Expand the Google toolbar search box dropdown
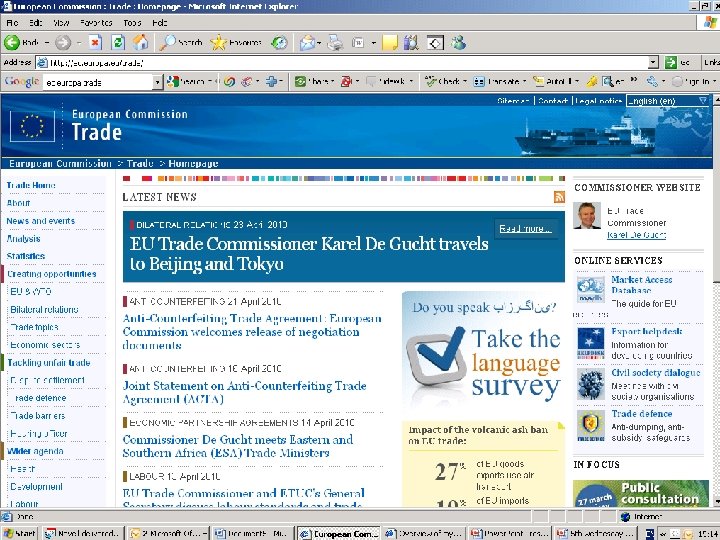 click(x=158, y=82)
